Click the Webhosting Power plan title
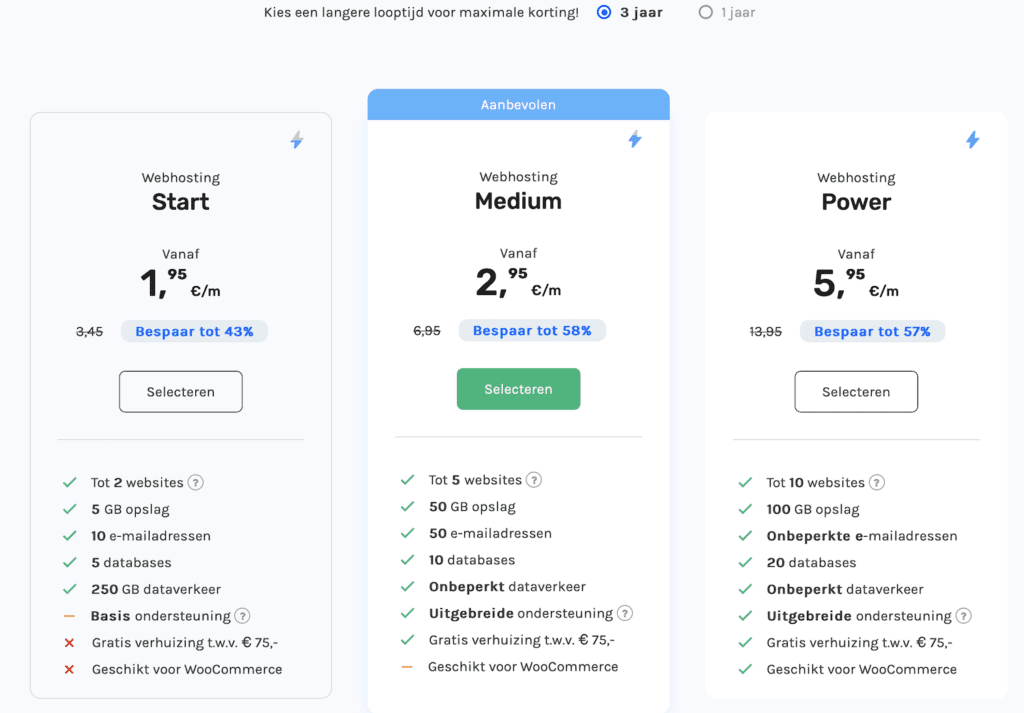Viewport: 1024px width, 713px height. click(x=856, y=202)
